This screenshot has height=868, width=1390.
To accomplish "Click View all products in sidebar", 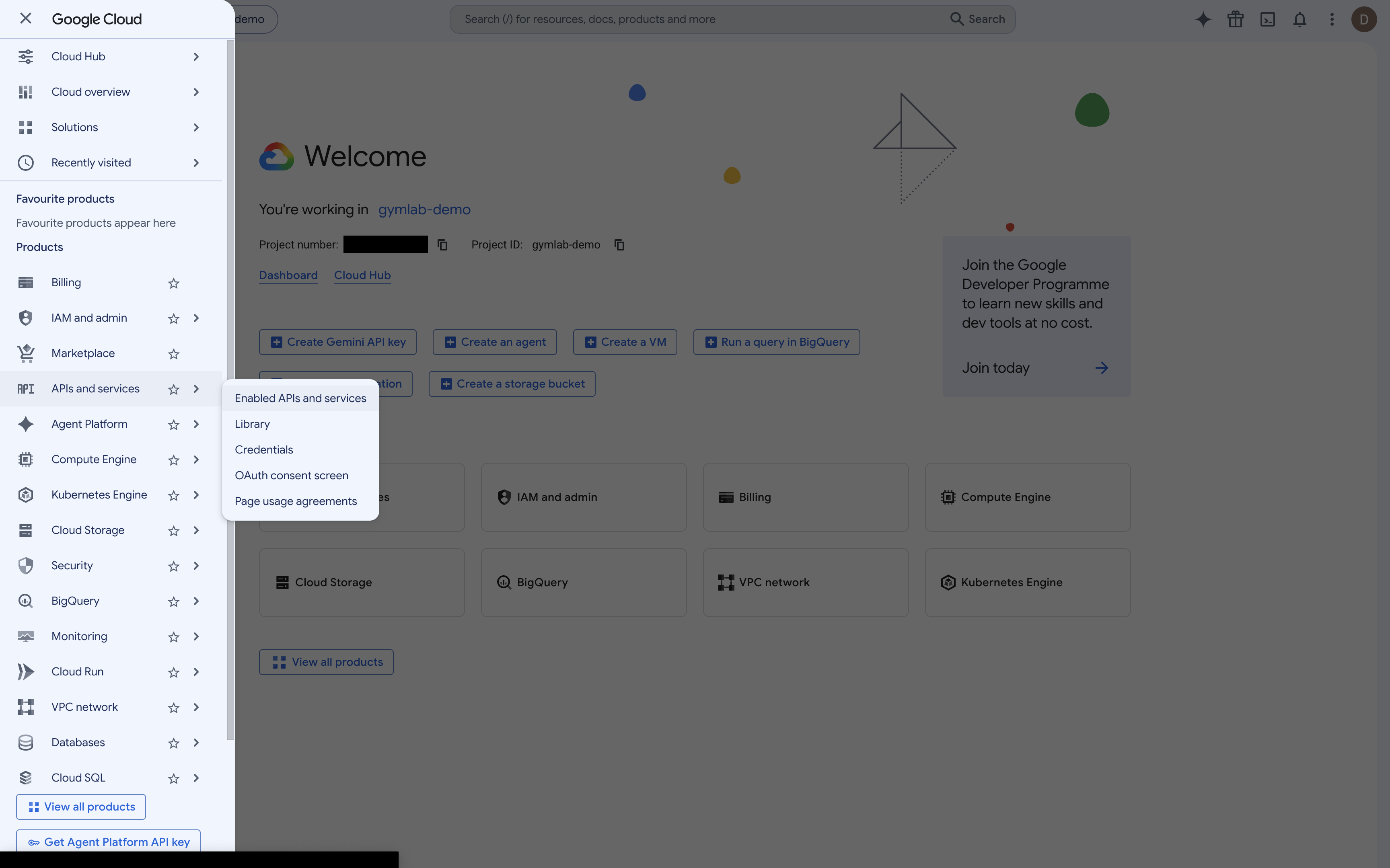I will pyautogui.click(x=81, y=807).
